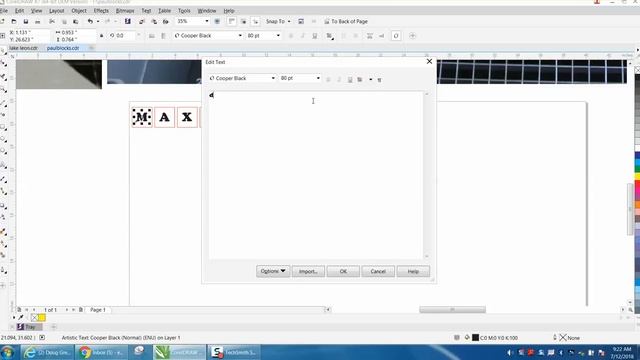
Task: Click the Undo arrow icon
Action: pyautogui.click(x=90, y=21)
